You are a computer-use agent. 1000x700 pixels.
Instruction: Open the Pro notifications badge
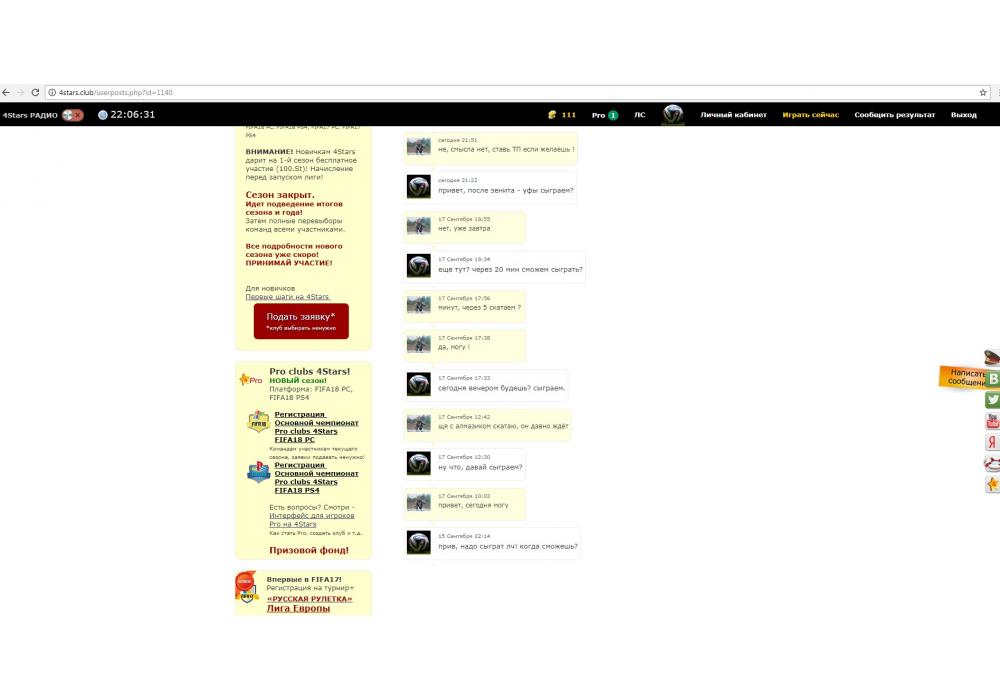pos(613,115)
